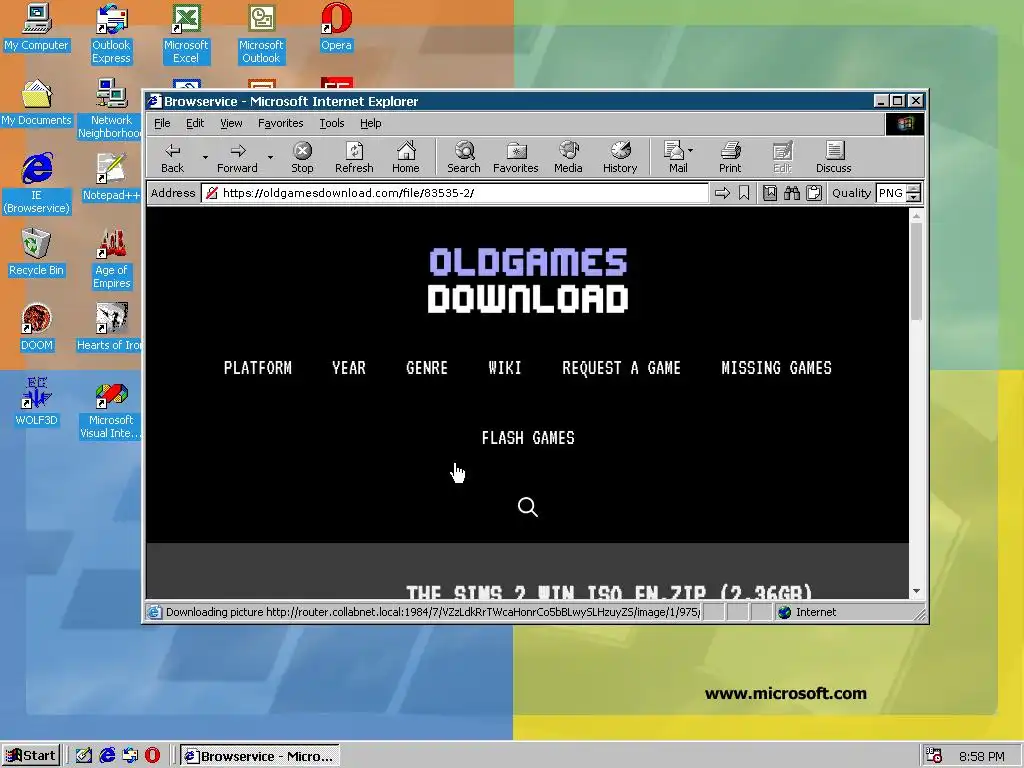Open the File menu
The height and width of the screenshot is (768, 1024).
coord(162,123)
